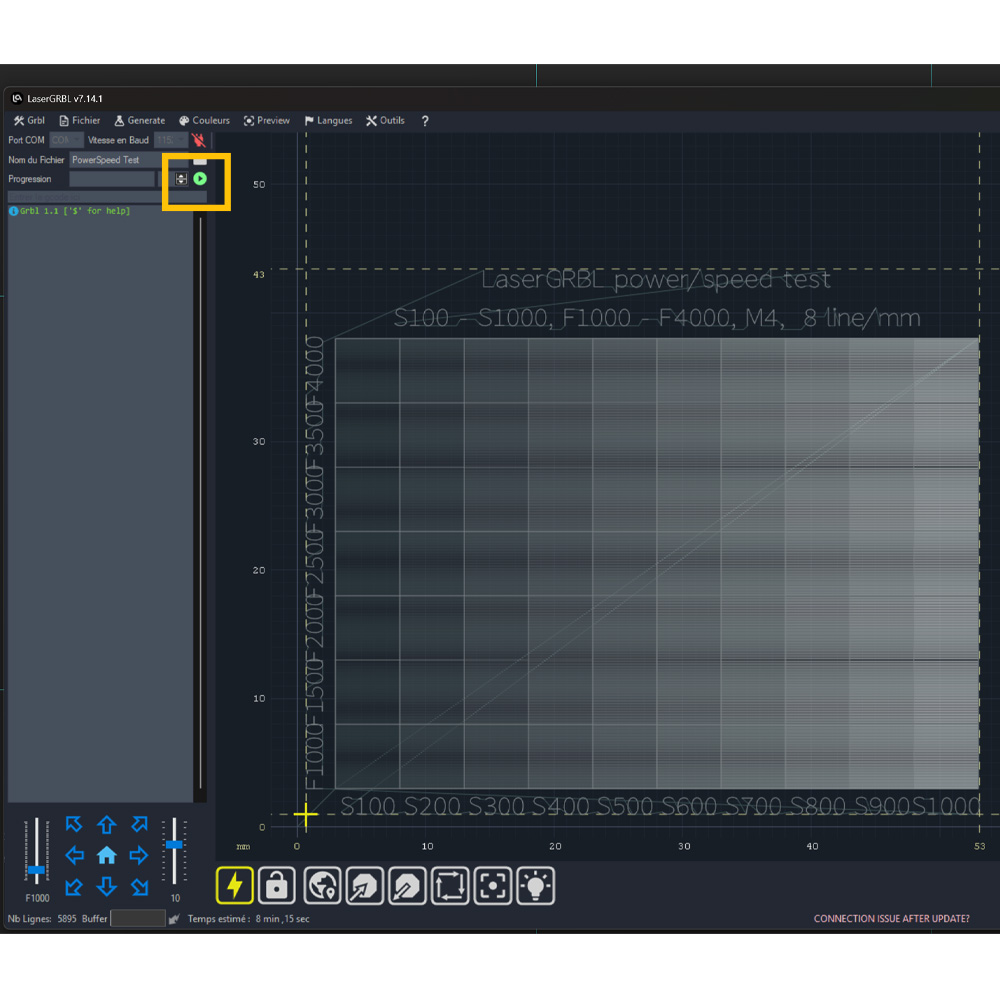Open the Couleurs menu
Screen dimensions: 1000x1000
(x=204, y=121)
